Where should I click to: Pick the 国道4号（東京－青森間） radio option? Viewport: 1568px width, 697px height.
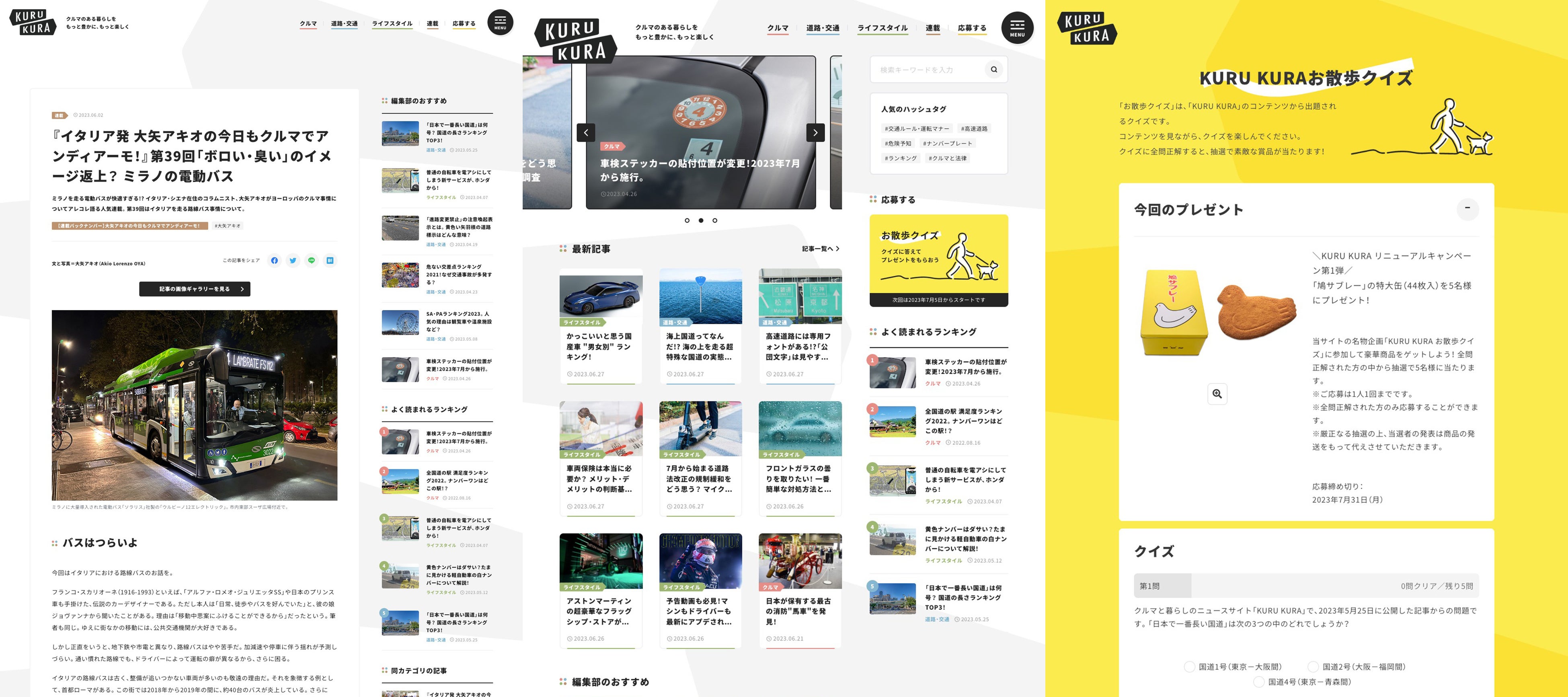1259,682
